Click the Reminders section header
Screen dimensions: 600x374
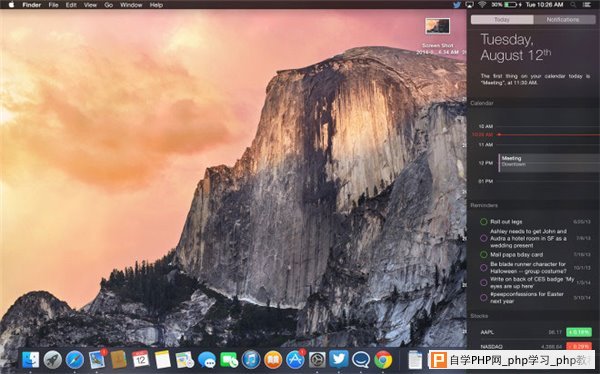(x=484, y=206)
